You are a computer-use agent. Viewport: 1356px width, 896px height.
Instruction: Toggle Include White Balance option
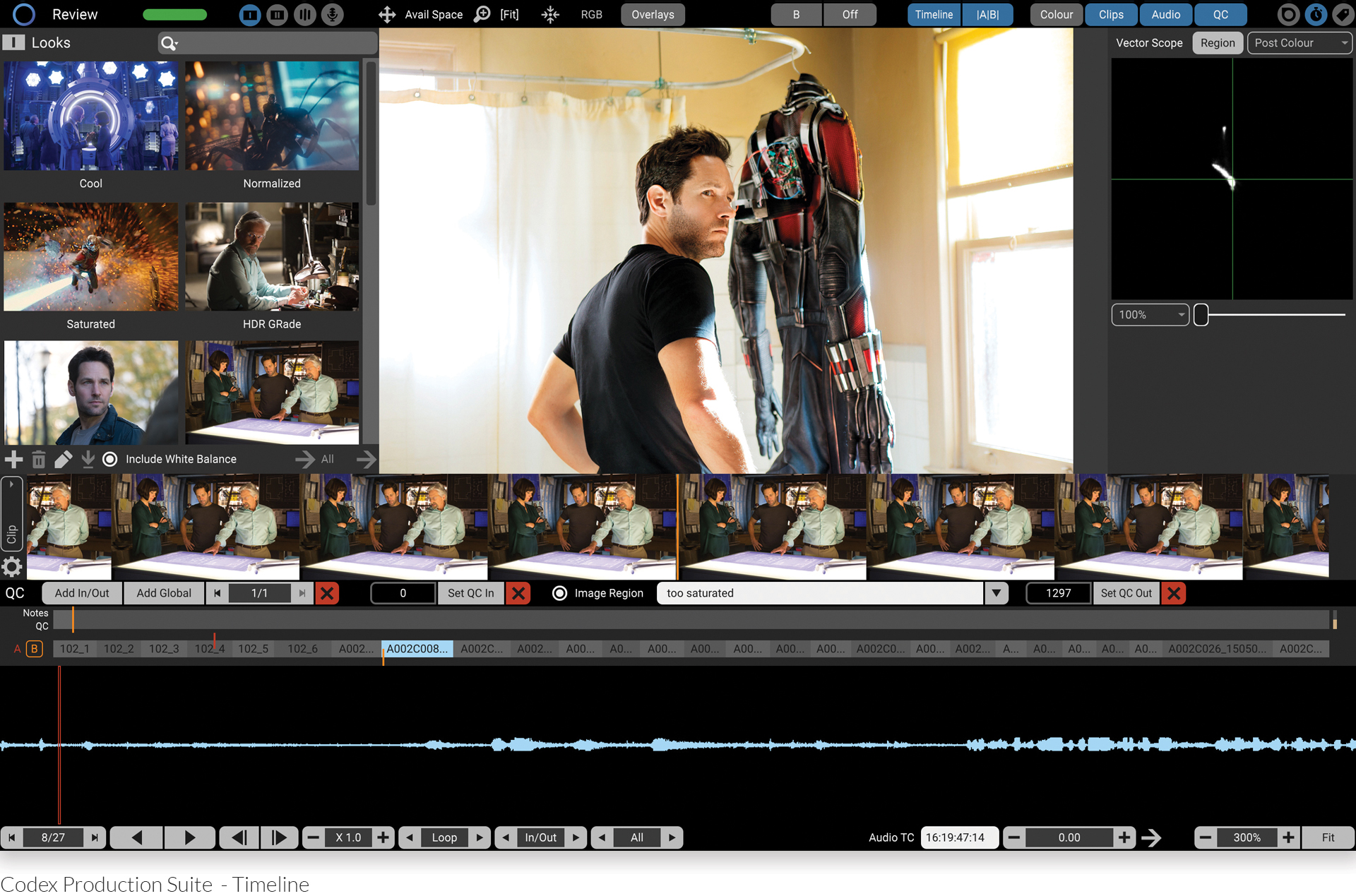coord(110,460)
